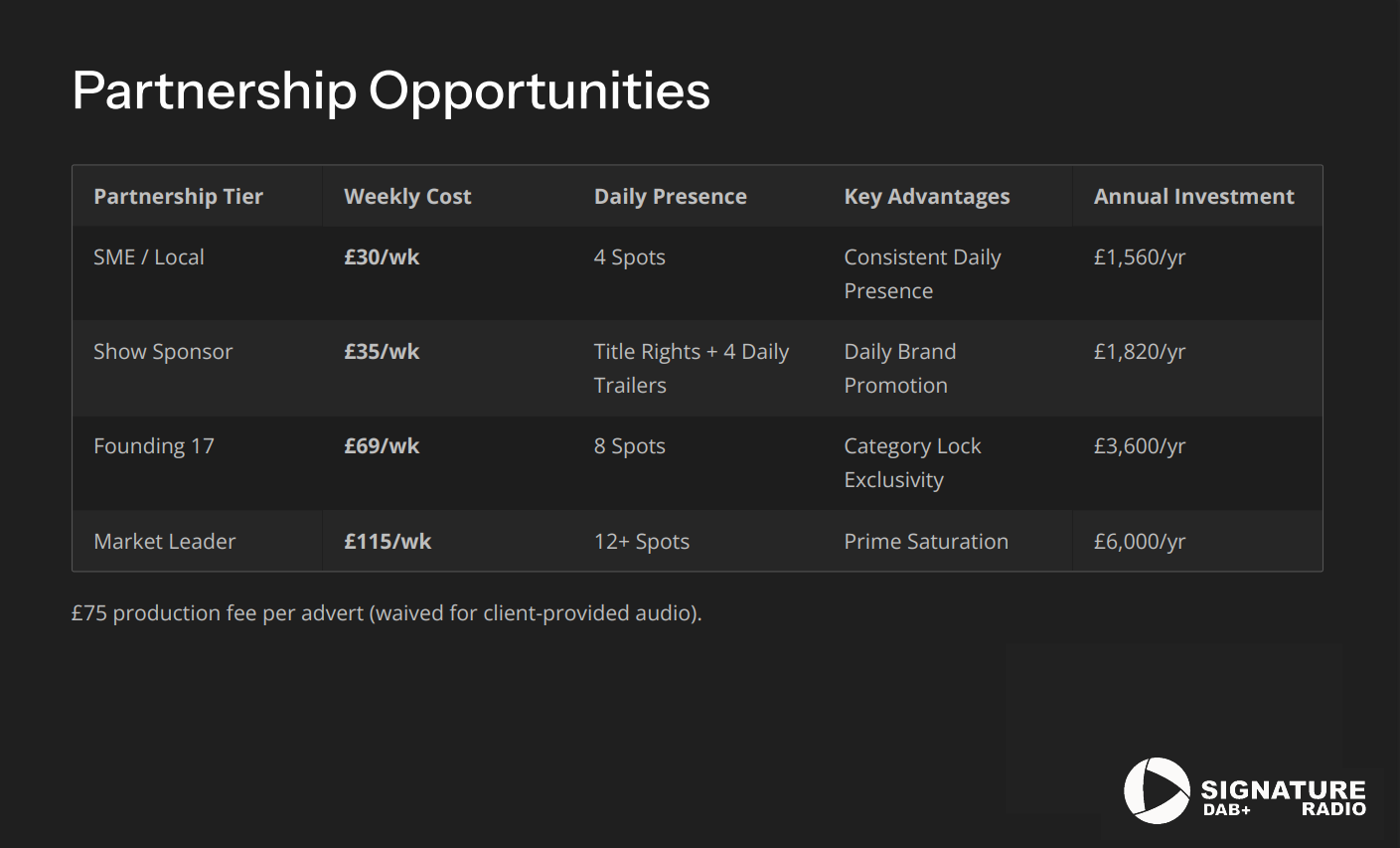Click the Title Rights + 4 Daily Trailers cell
1400x848 pixels.
click(691, 368)
